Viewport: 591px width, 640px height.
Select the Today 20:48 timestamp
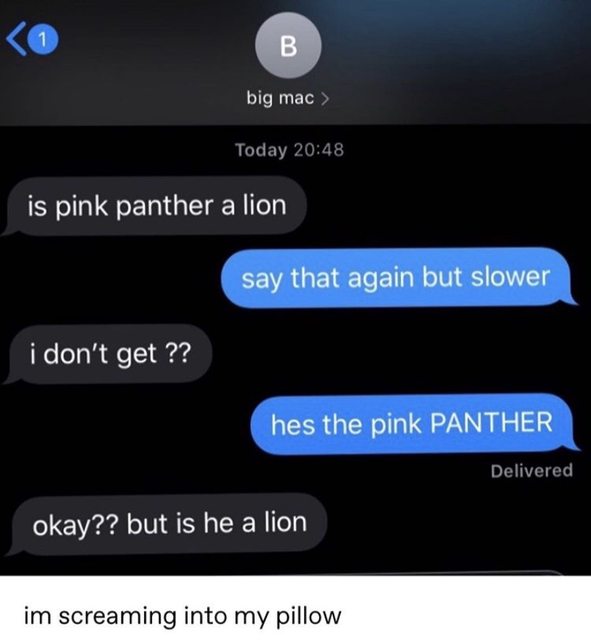289,150
